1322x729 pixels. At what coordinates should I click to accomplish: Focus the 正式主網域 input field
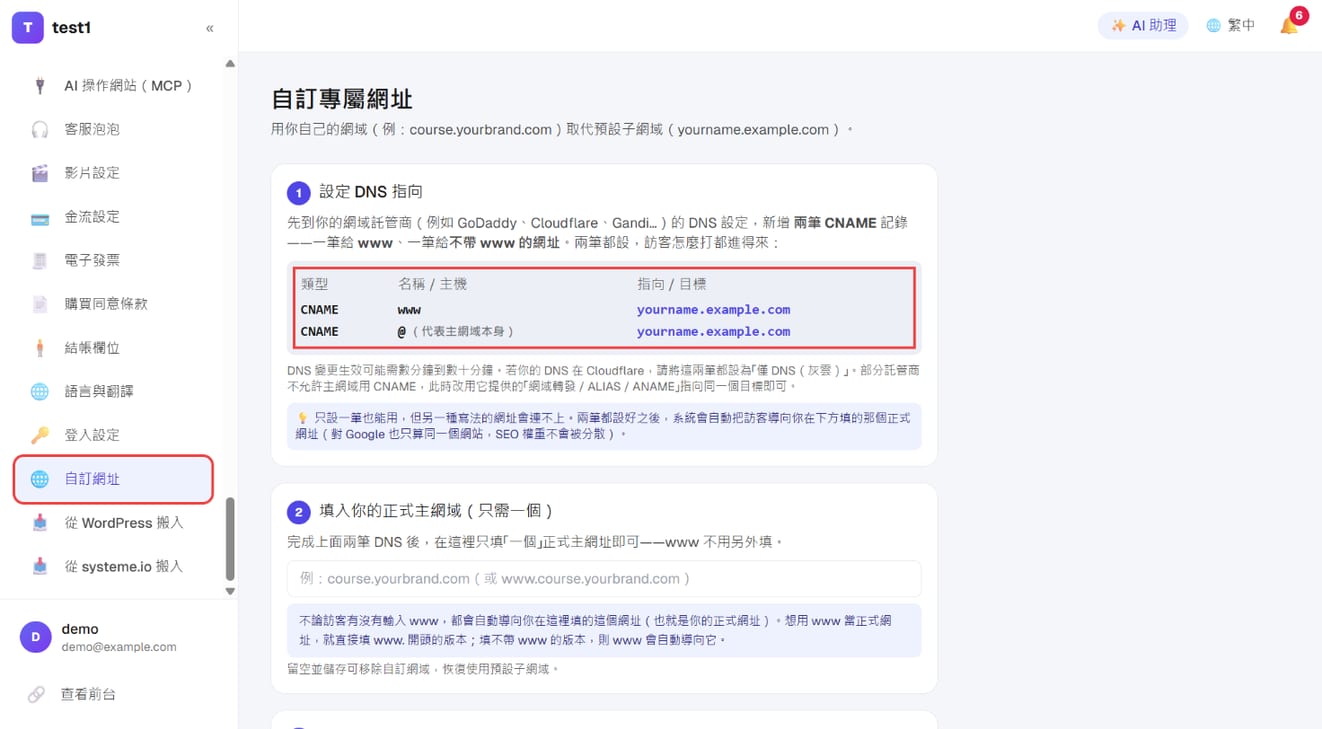[x=604, y=579]
